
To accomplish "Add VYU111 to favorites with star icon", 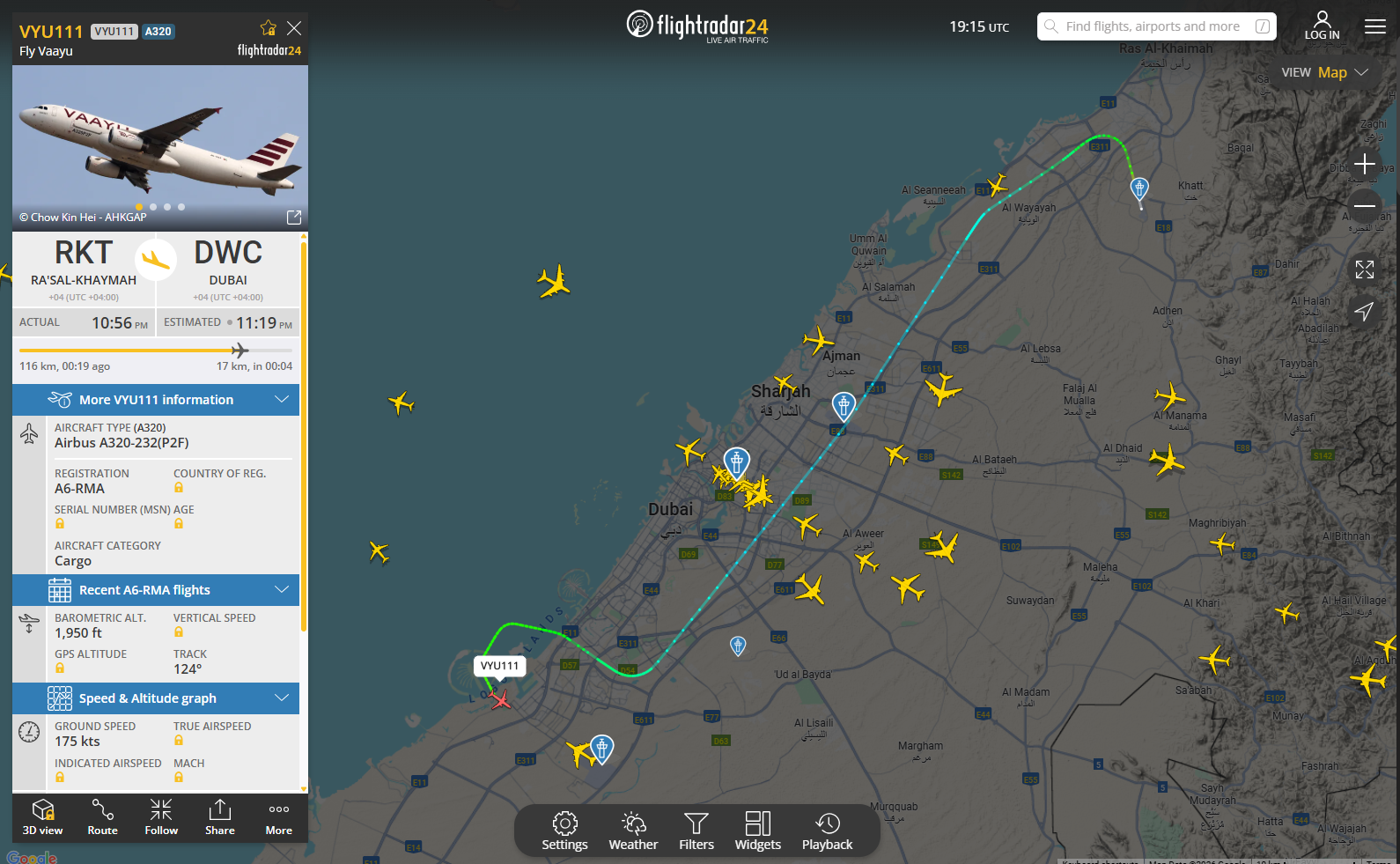I will (x=269, y=28).
